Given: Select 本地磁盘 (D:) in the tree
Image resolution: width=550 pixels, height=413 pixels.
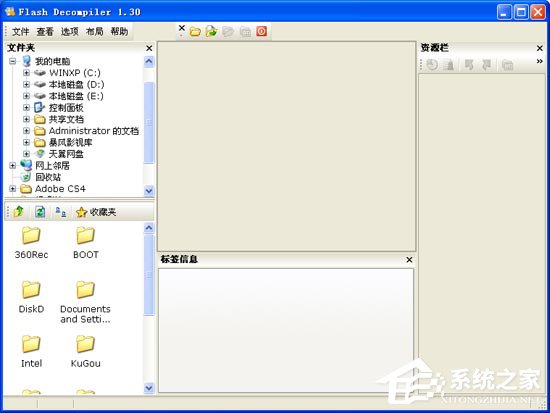Looking at the screenshot, I should click(76, 84).
